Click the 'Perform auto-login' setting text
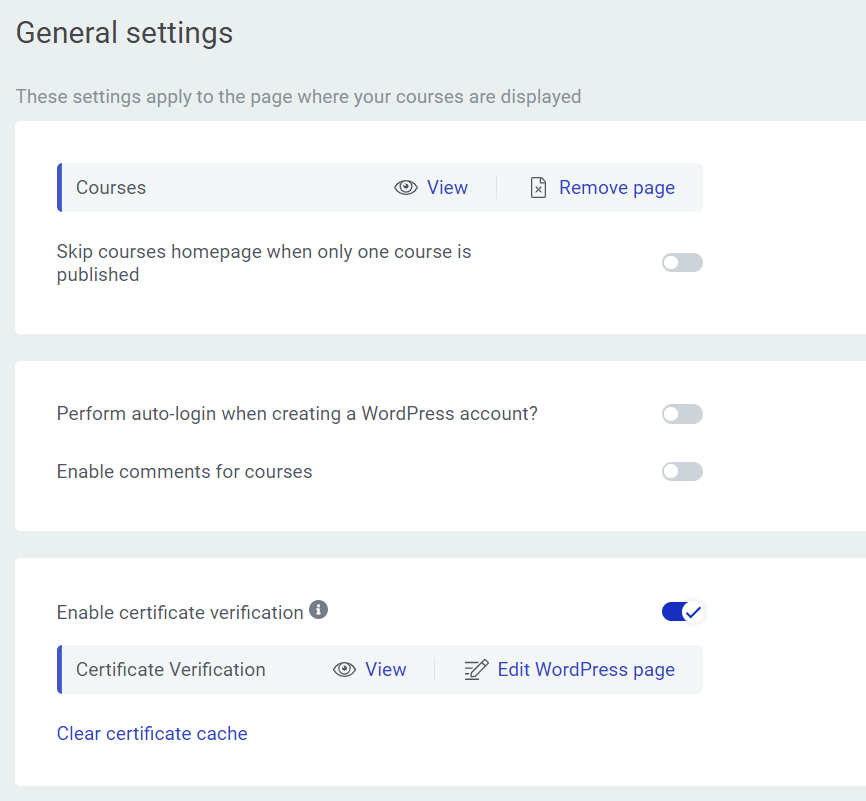 point(297,414)
